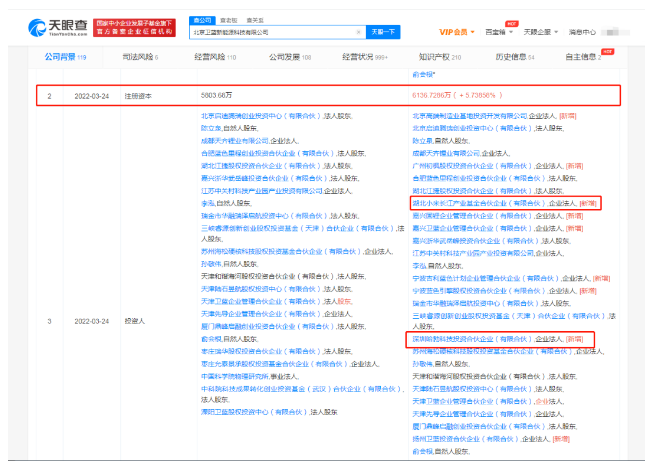Open 深圳哈勃科技投资合伙企业 link
Screen dimensions: 653x467
[459, 340]
